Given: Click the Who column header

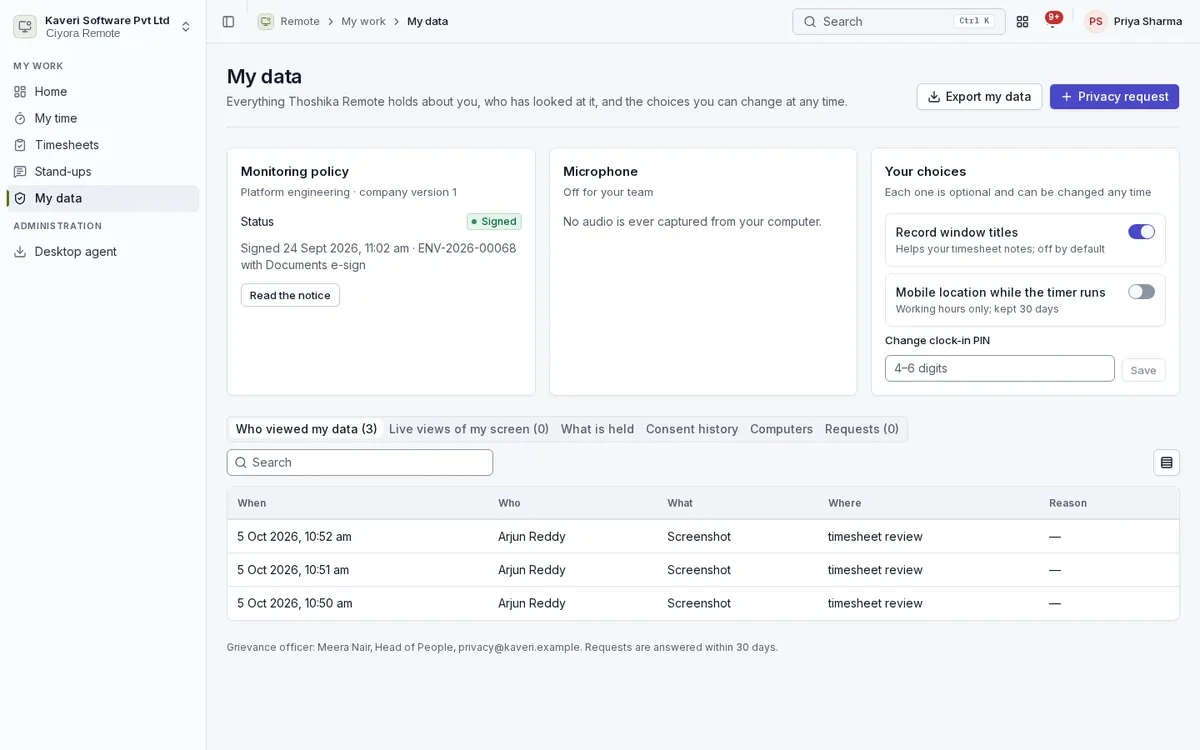Looking at the screenshot, I should click(509, 503).
